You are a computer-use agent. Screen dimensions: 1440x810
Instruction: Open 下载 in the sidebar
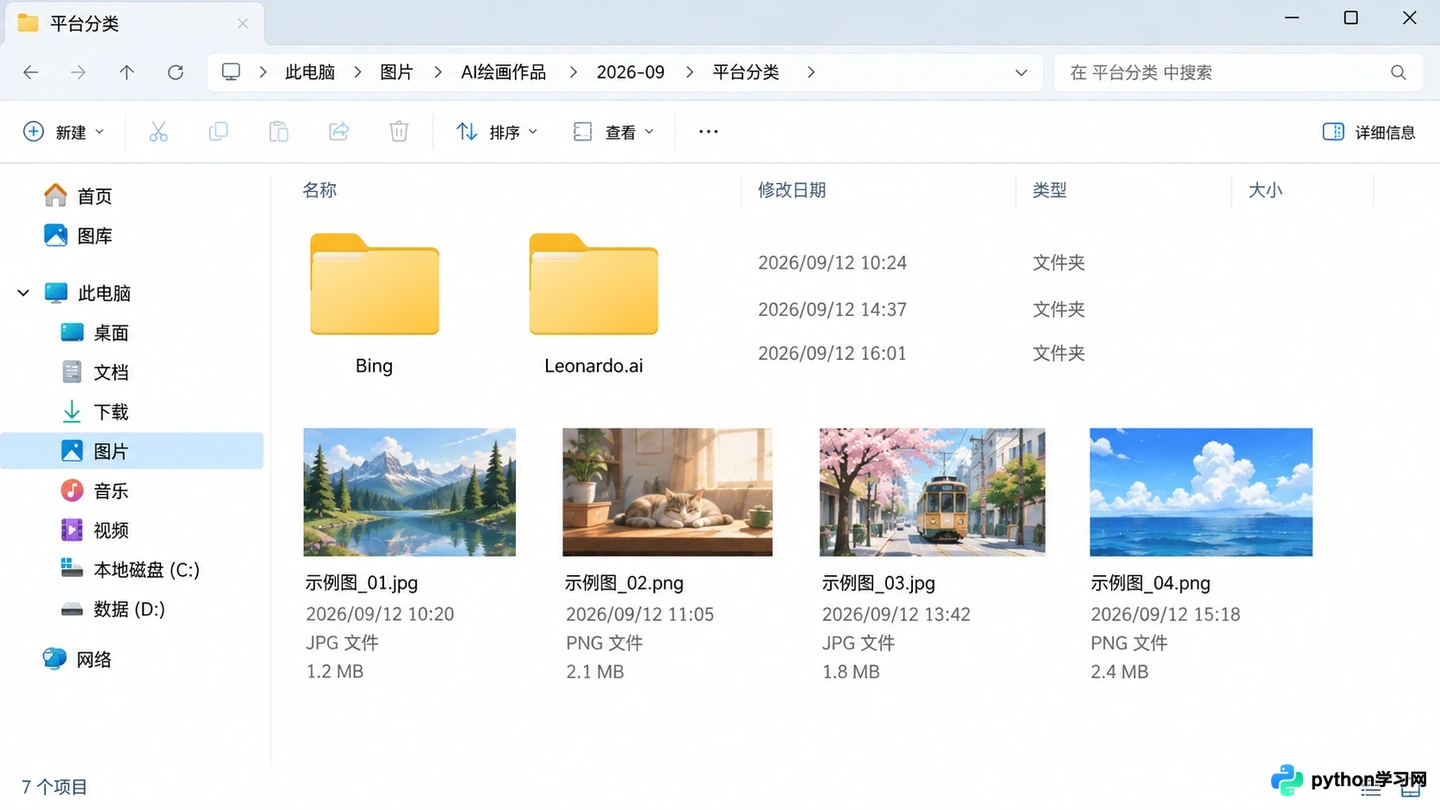pos(94,412)
